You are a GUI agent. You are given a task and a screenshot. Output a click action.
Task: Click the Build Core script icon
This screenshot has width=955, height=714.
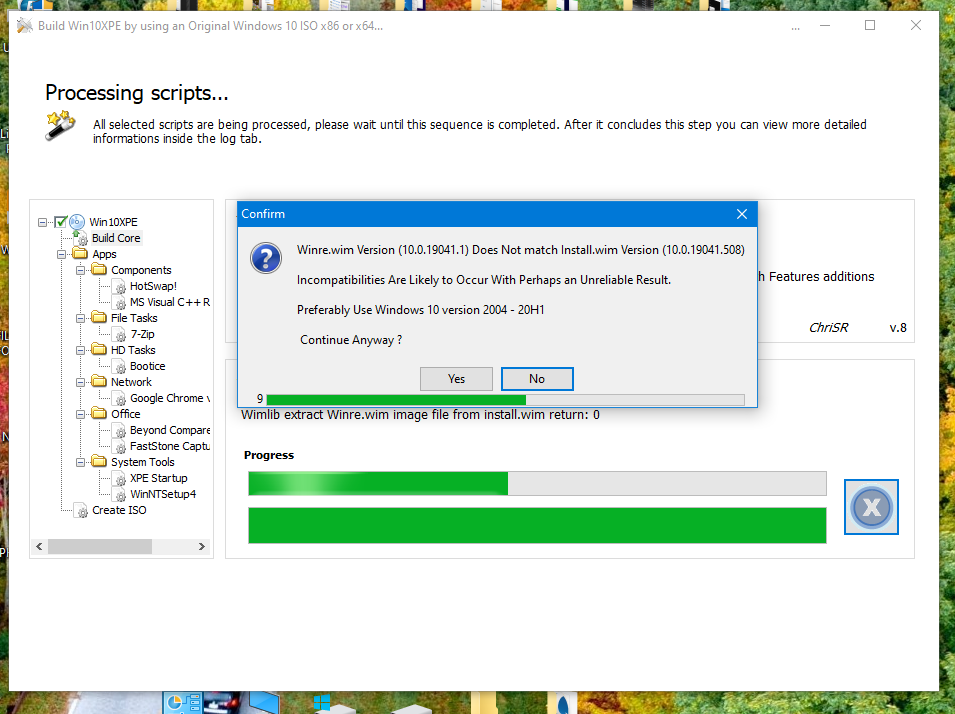point(80,238)
